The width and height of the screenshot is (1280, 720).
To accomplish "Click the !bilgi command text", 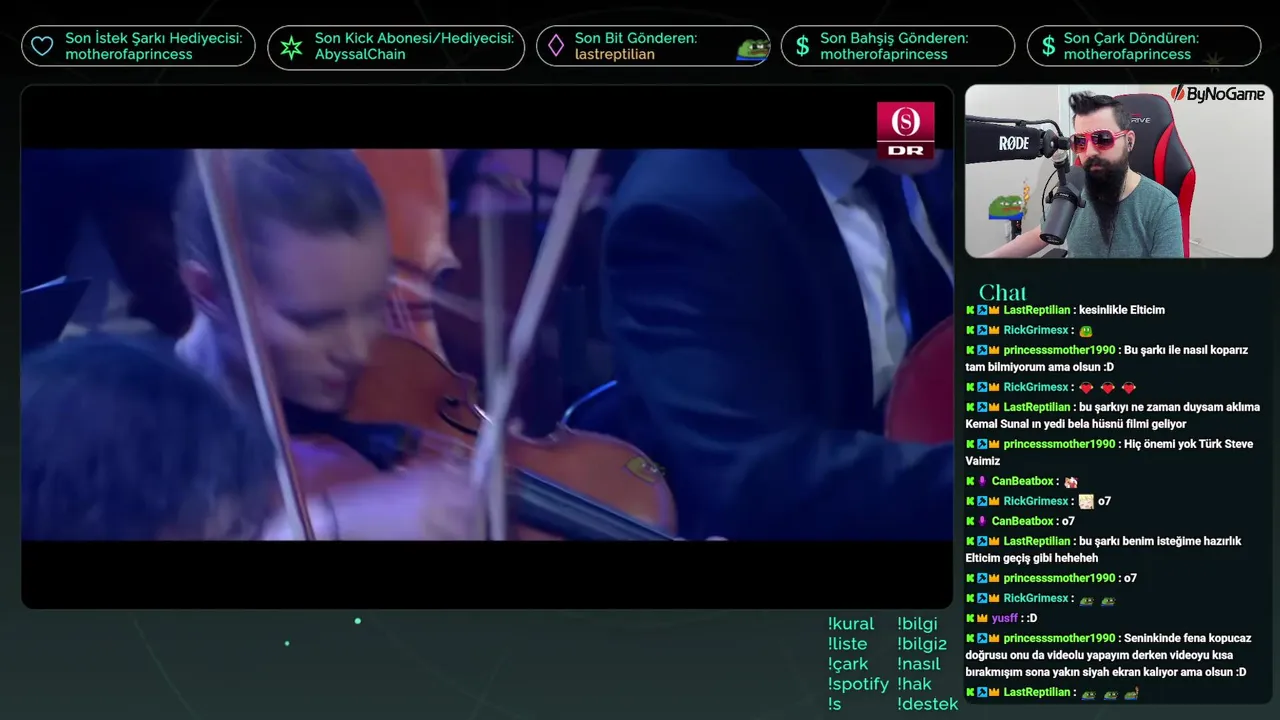I will click(x=917, y=624).
